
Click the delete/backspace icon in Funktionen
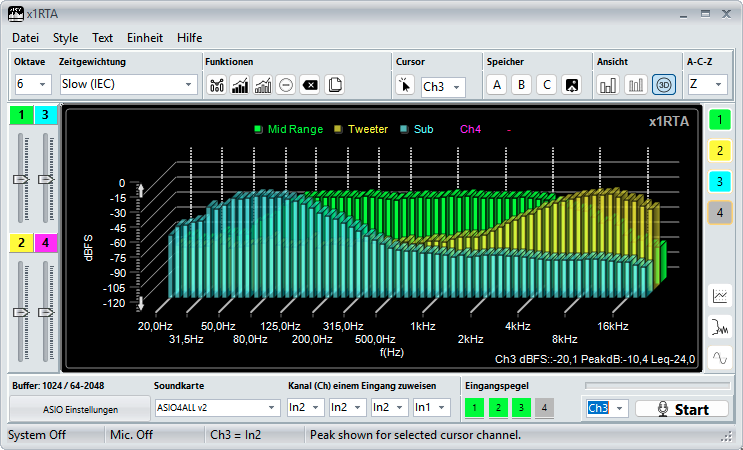[x=310, y=85]
